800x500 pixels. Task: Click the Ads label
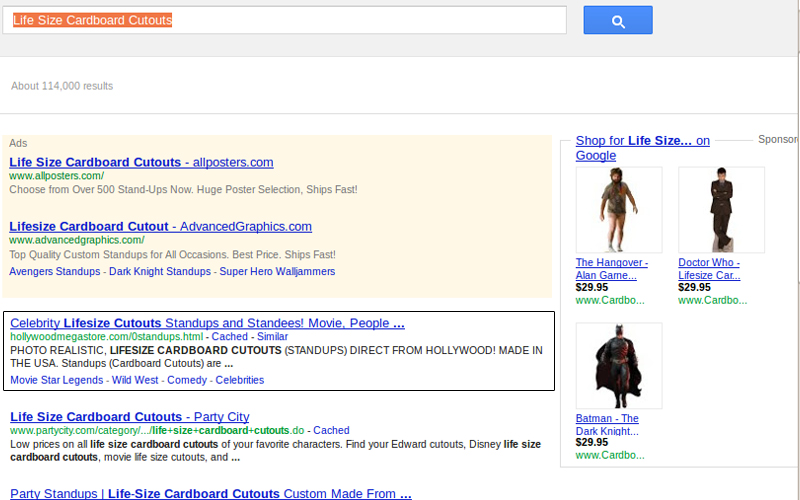[x=18, y=143]
